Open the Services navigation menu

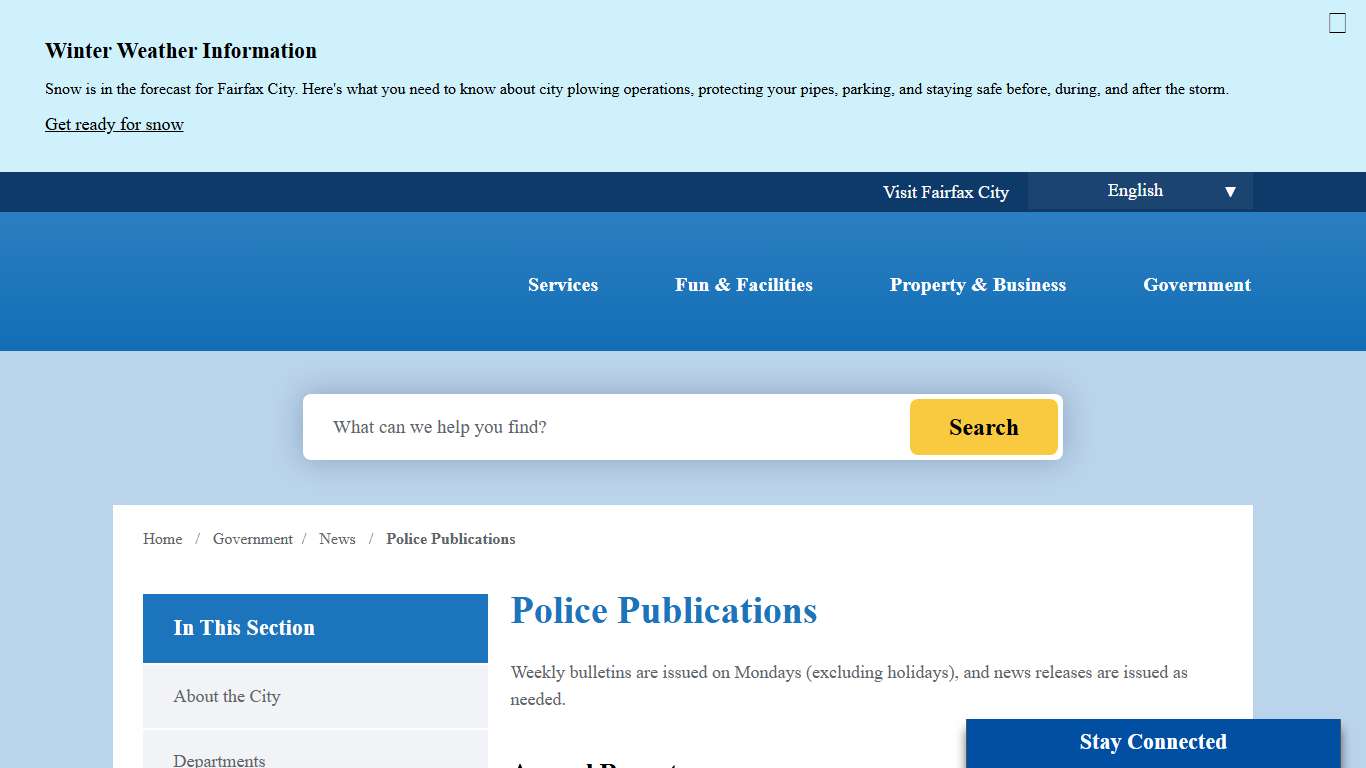[x=562, y=285]
